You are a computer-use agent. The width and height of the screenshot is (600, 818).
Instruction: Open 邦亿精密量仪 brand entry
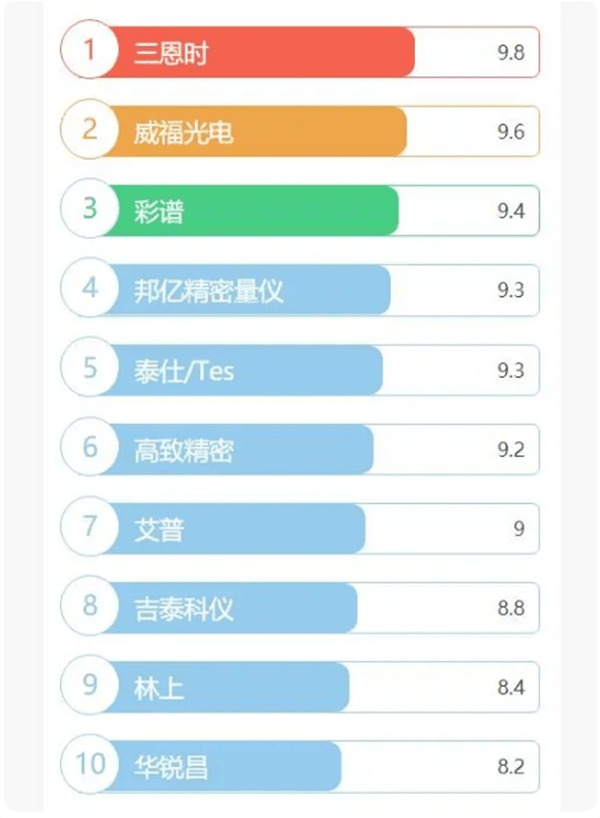pos(208,291)
